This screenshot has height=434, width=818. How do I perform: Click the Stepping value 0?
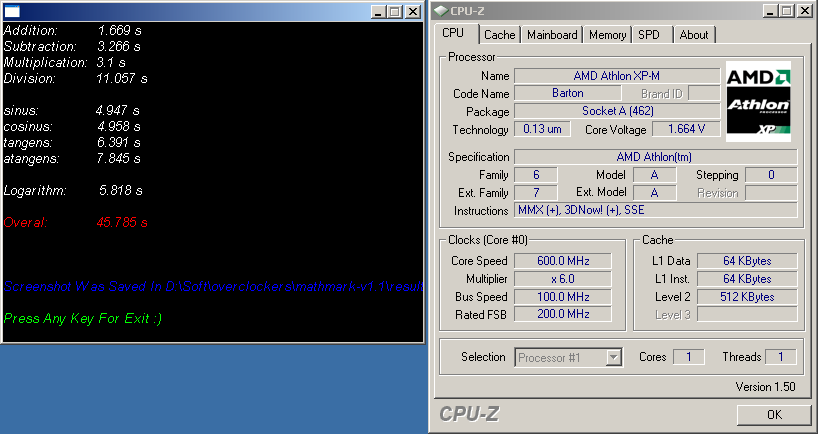[771, 175]
